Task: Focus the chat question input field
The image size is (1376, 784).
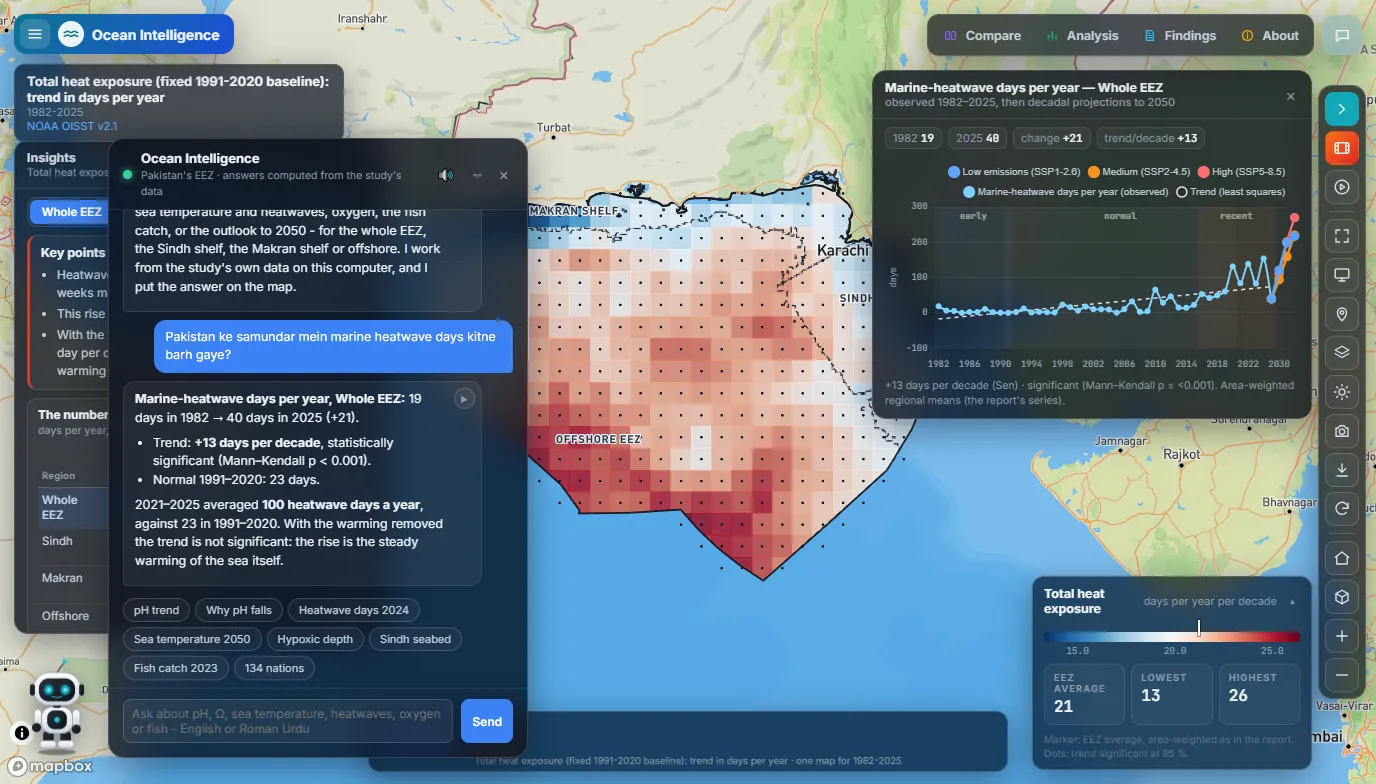Action: (x=288, y=721)
